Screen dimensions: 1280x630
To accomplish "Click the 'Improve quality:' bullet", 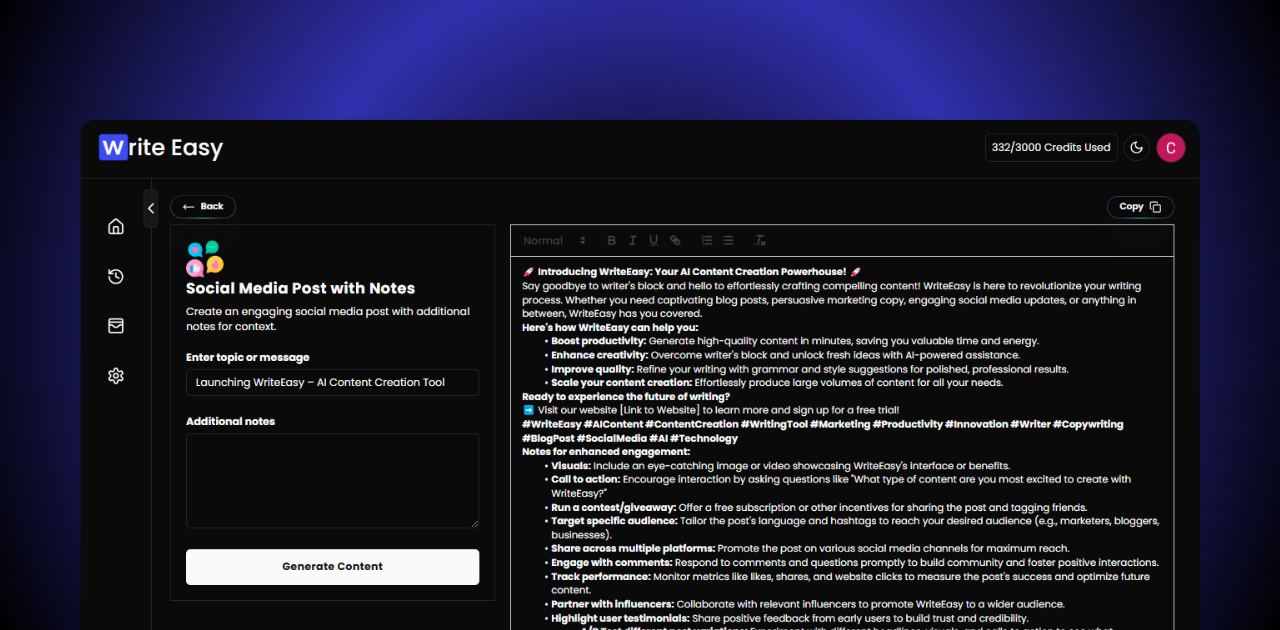I will [x=810, y=369].
